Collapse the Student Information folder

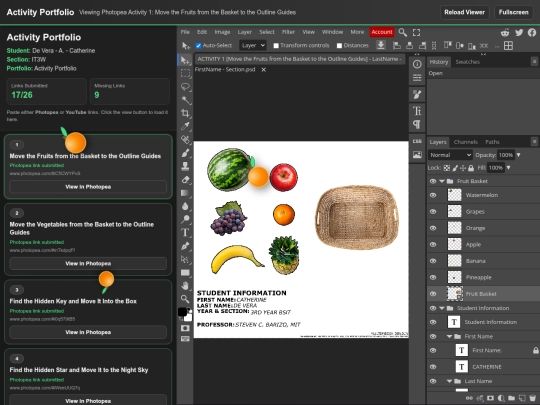442,308
